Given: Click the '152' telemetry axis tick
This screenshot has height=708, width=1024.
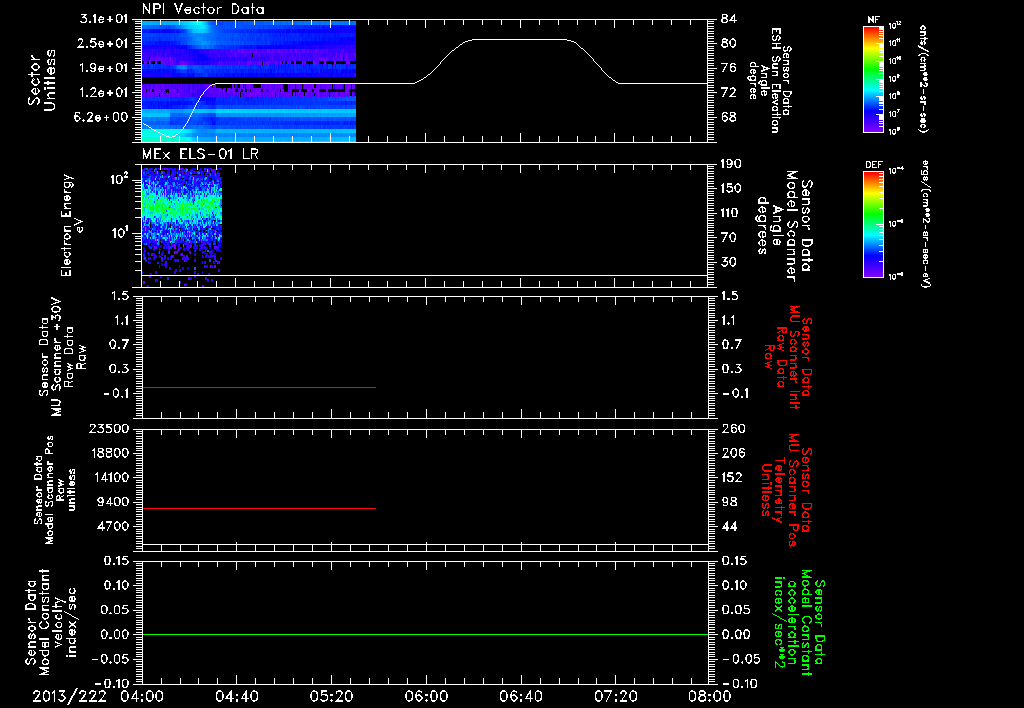Looking at the screenshot, I should tap(733, 477).
